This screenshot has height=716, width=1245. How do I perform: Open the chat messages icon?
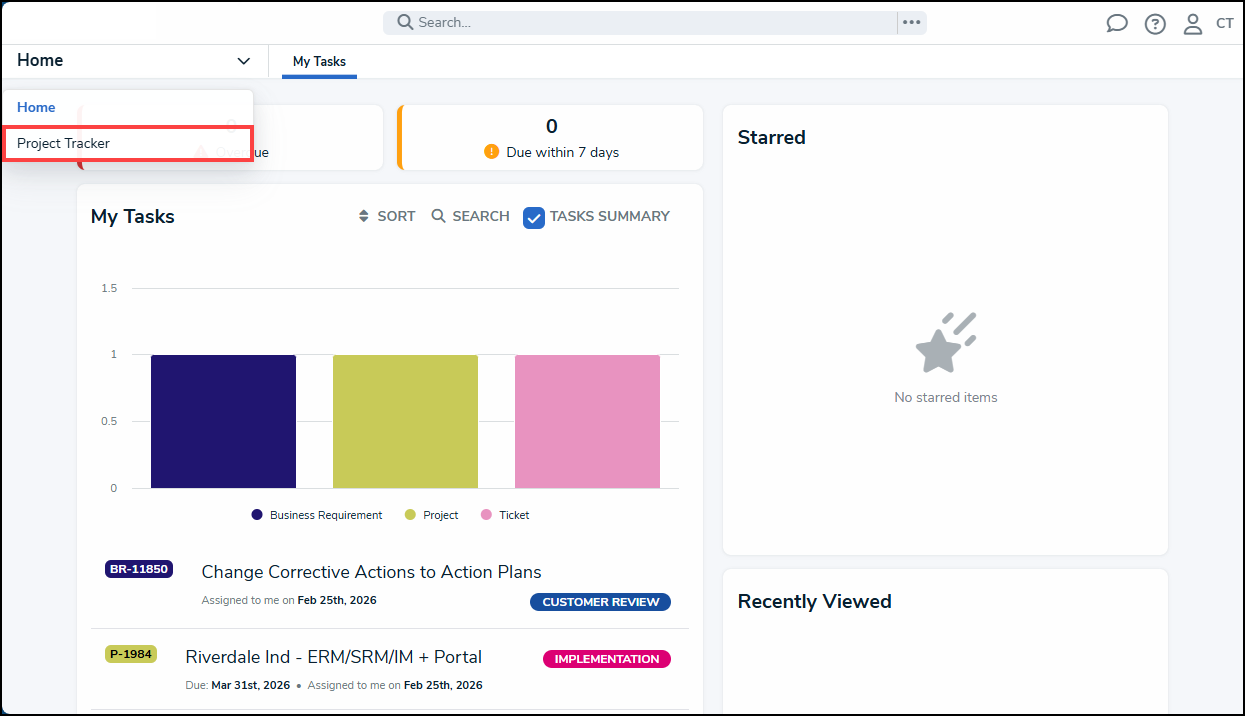[1117, 24]
